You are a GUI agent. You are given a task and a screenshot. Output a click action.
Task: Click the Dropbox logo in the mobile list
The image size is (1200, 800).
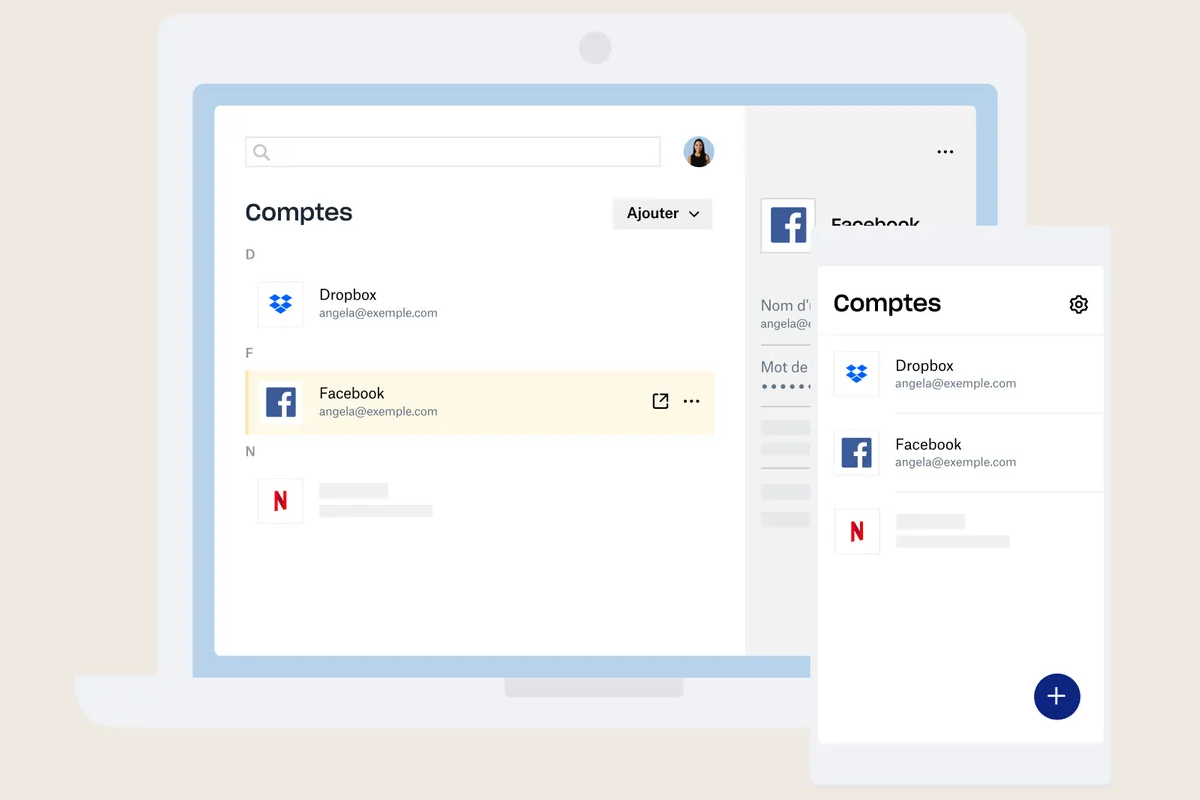(857, 374)
